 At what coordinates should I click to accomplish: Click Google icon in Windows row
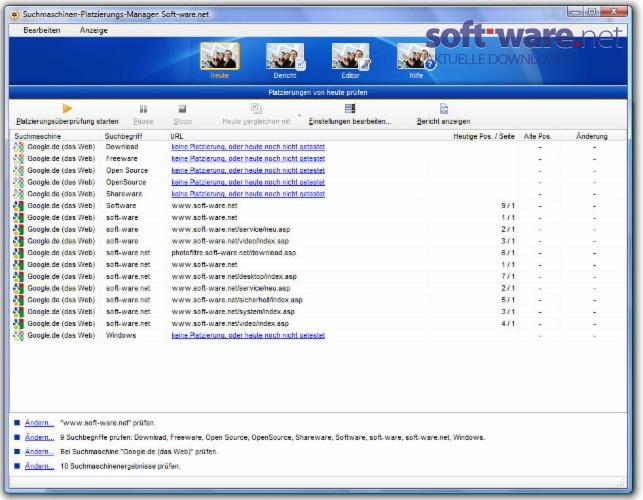click(18, 336)
